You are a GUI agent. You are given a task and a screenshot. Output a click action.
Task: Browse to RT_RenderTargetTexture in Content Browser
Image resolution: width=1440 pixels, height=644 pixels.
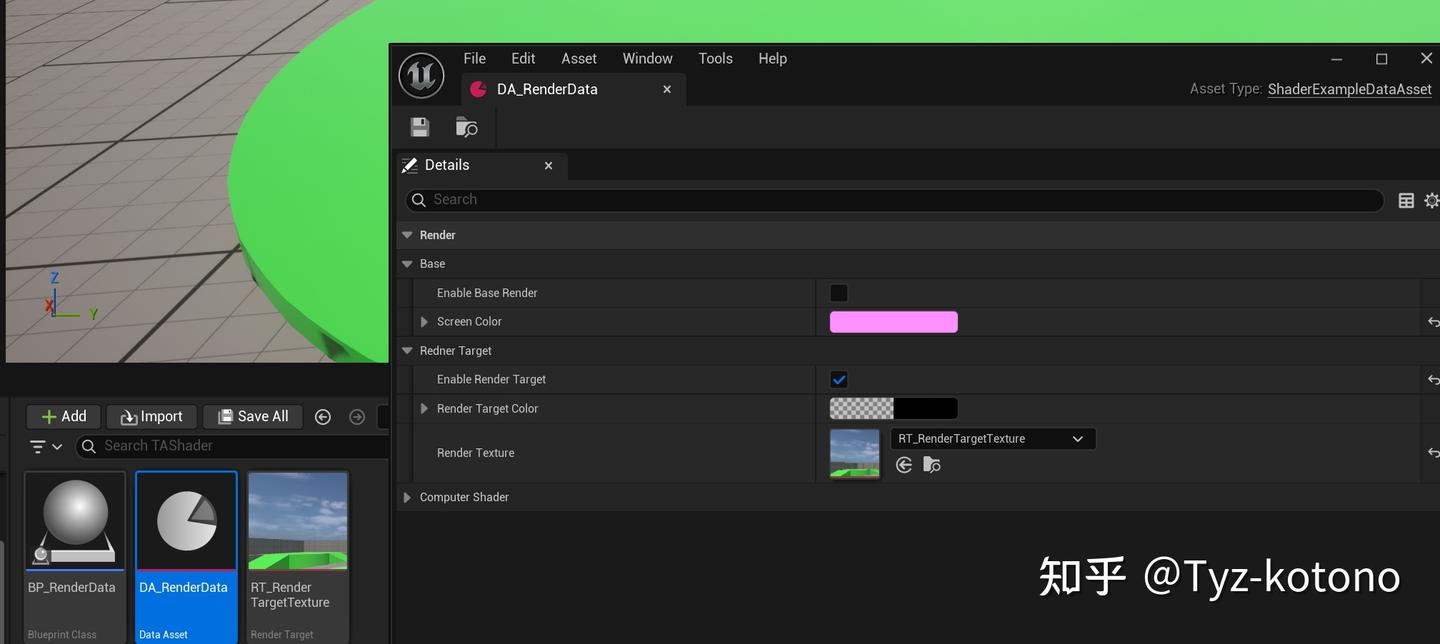(931, 464)
